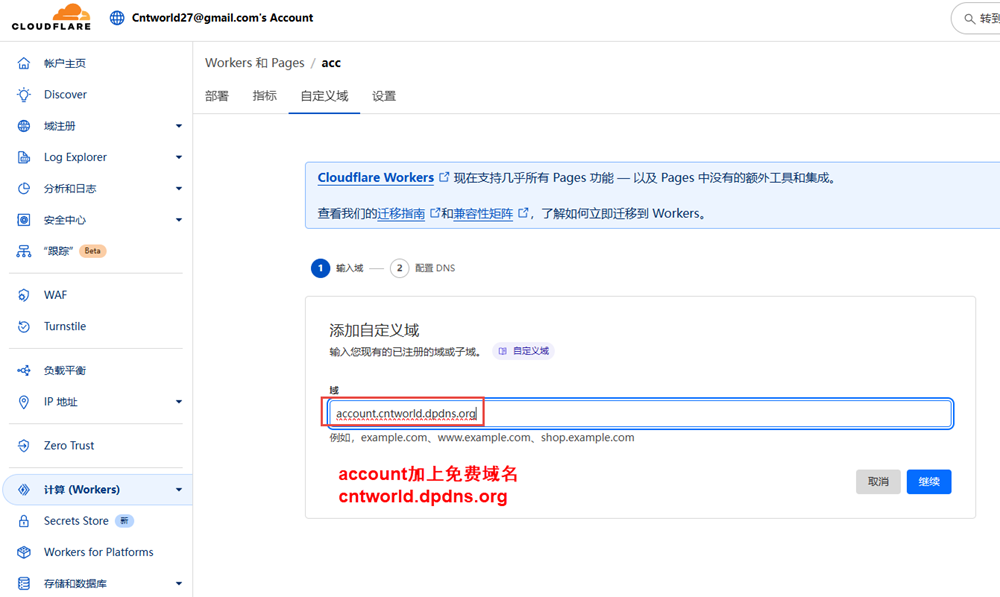Click the Cloudflare logo

[51, 17]
